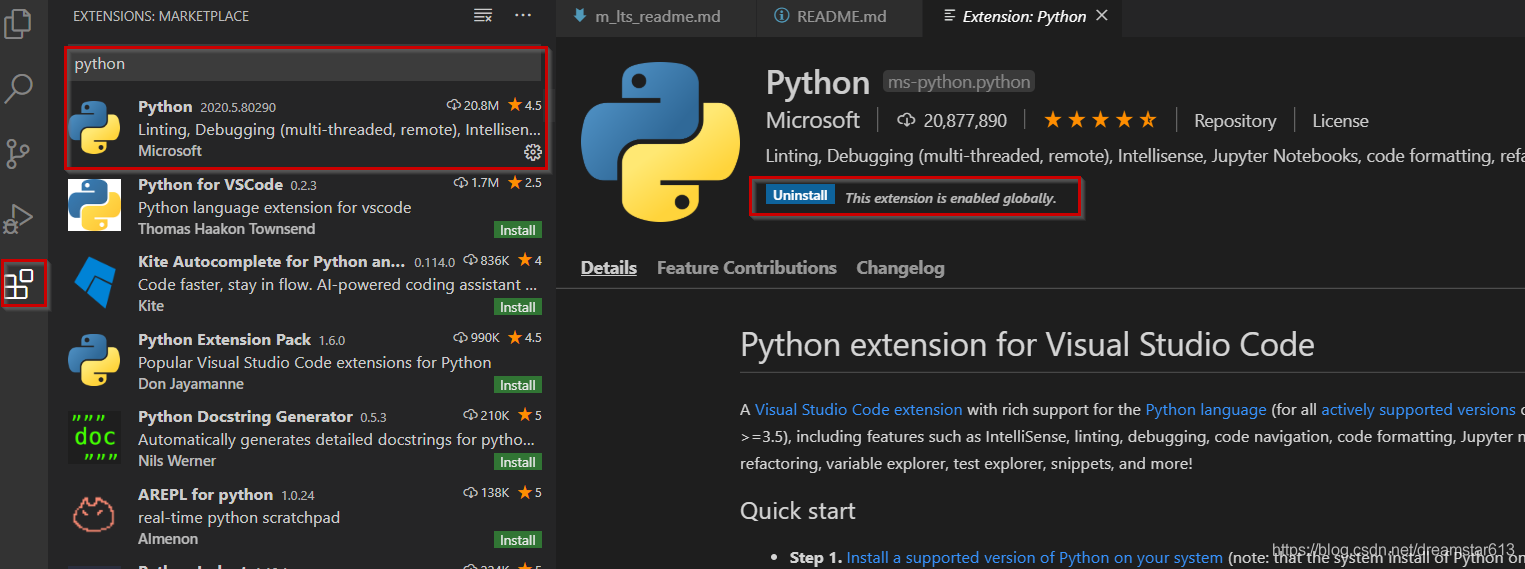Select the Kite Autocomplete extension icon
1525x569 pixels.
(94, 282)
